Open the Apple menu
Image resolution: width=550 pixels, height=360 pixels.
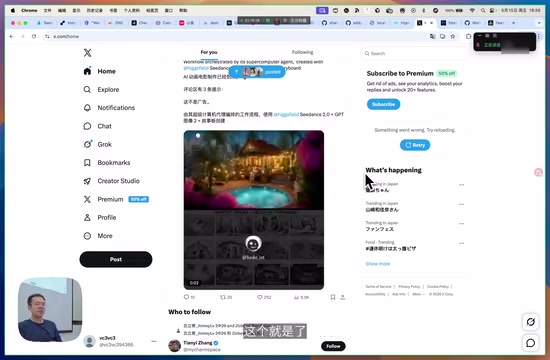coord(13,11)
